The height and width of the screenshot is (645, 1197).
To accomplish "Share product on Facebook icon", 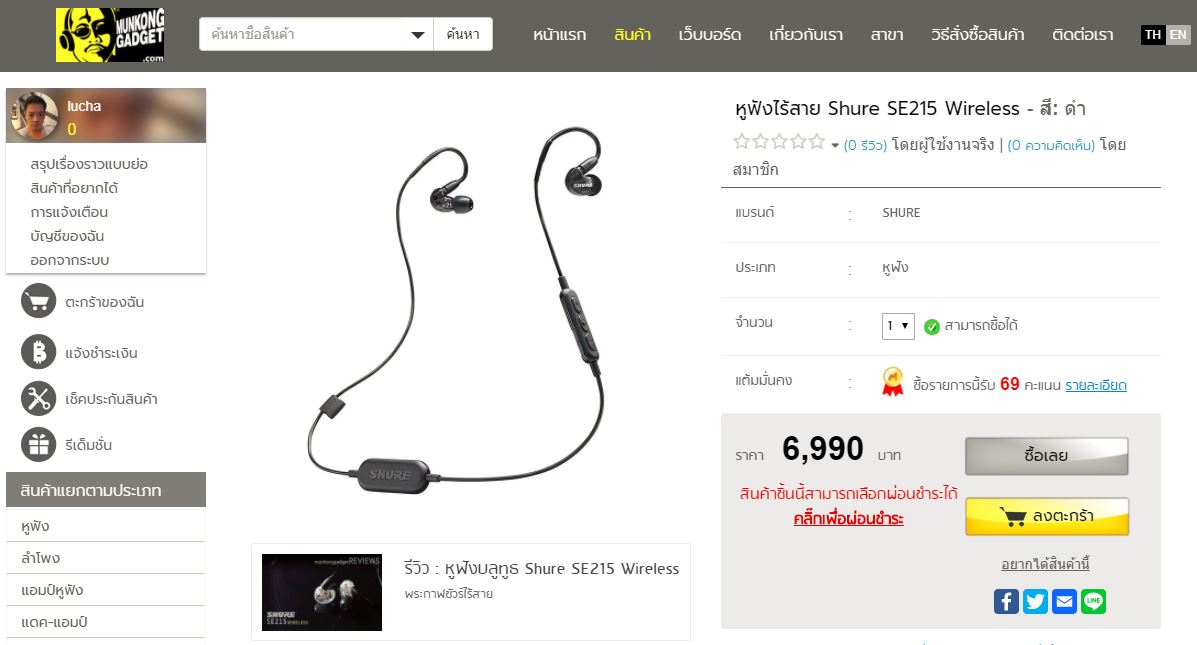I will point(1006,601).
